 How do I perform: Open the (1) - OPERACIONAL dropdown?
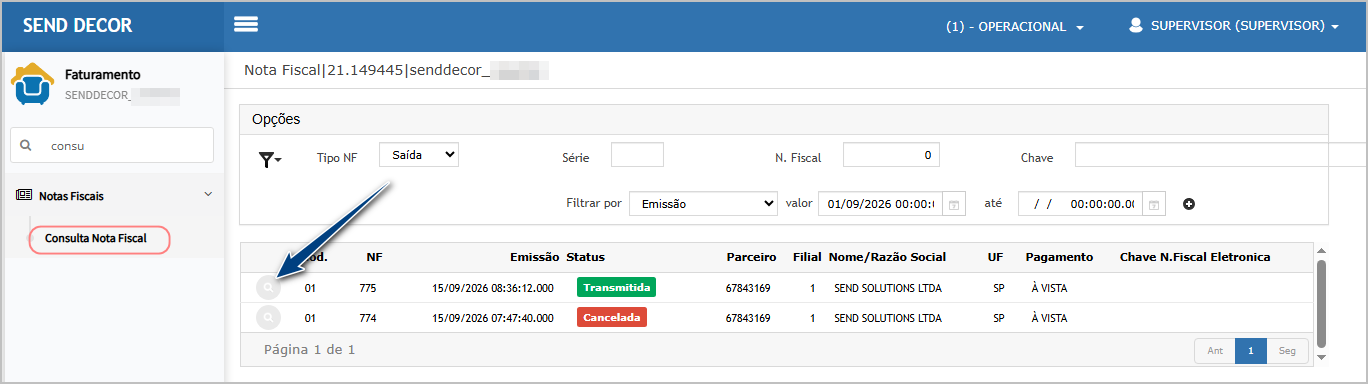pos(1014,27)
